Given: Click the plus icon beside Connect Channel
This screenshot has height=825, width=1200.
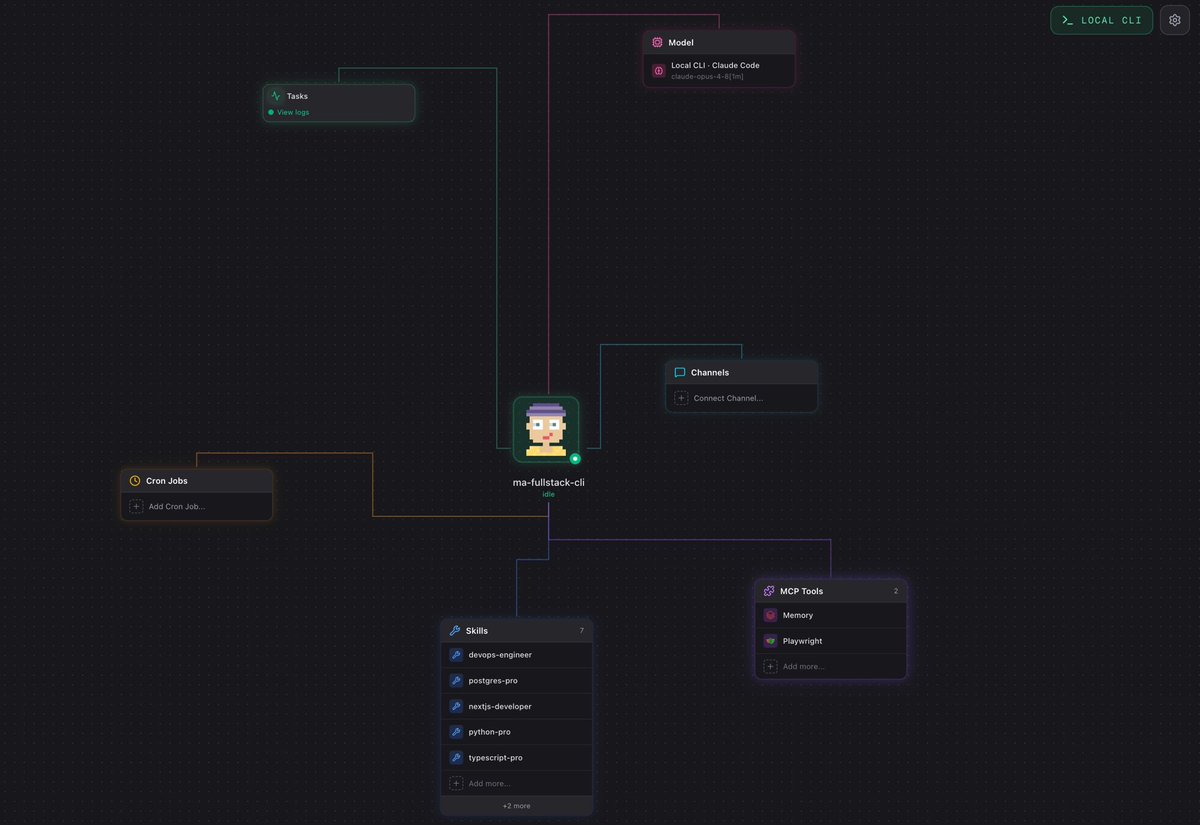Looking at the screenshot, I should [681, 398].
